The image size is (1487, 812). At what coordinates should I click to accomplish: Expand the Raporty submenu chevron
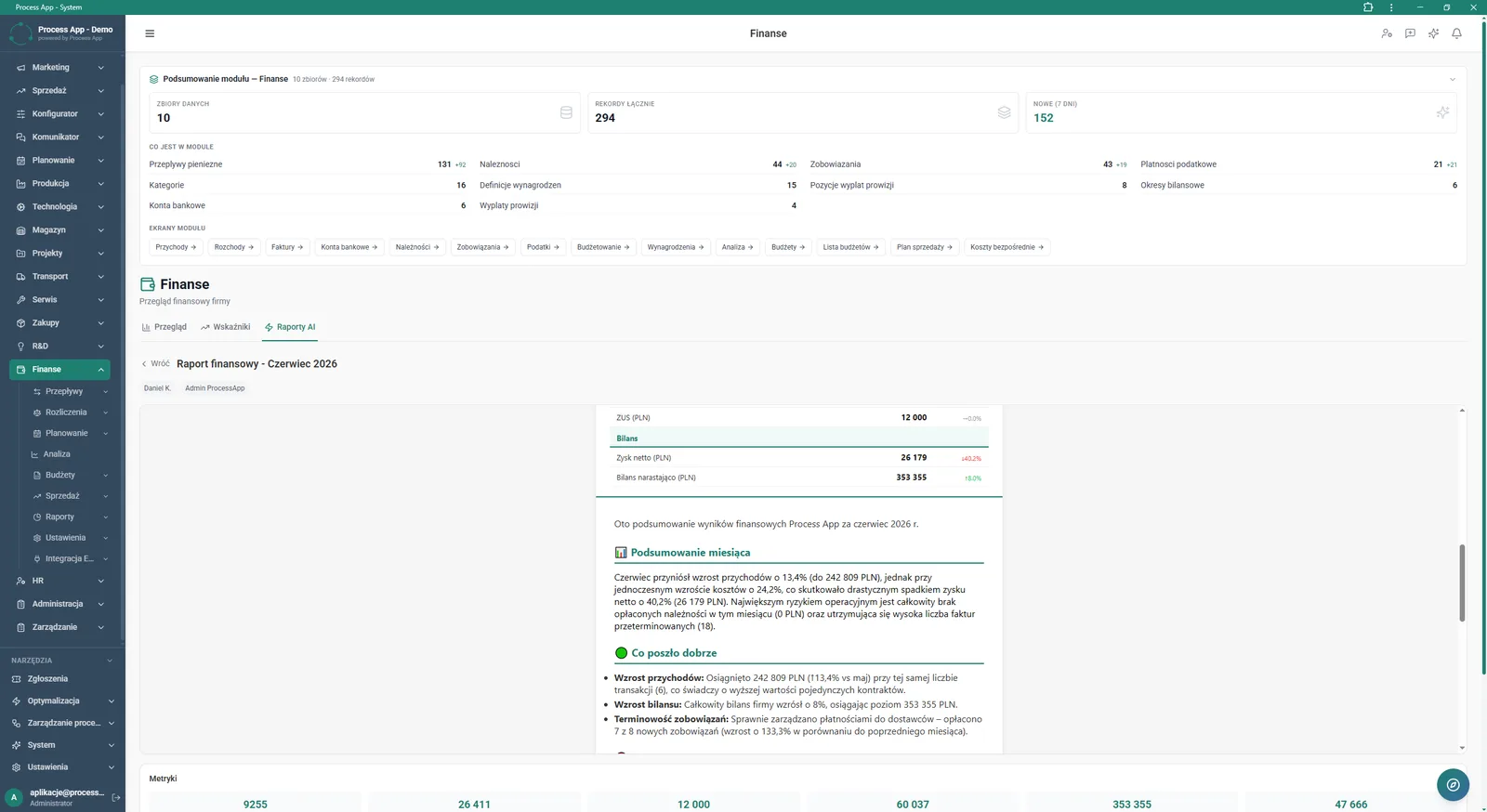[x=105, y=517]
